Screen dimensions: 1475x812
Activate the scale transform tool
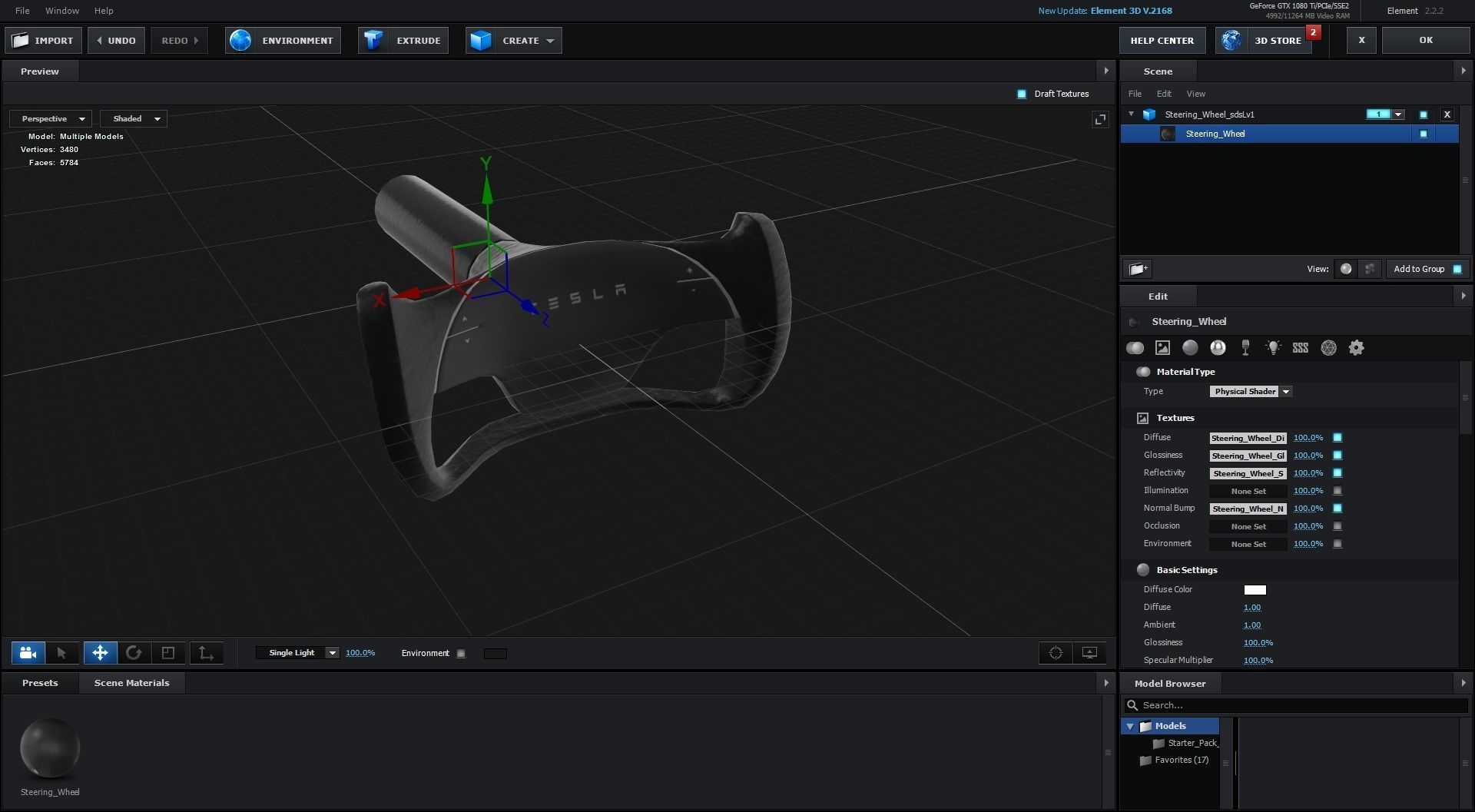[x=168, y=653]
